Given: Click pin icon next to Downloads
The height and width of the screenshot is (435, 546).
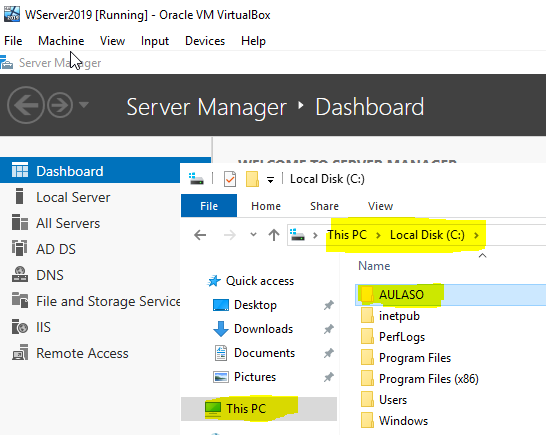Looking at the screenshot, I should click(328, 329).
